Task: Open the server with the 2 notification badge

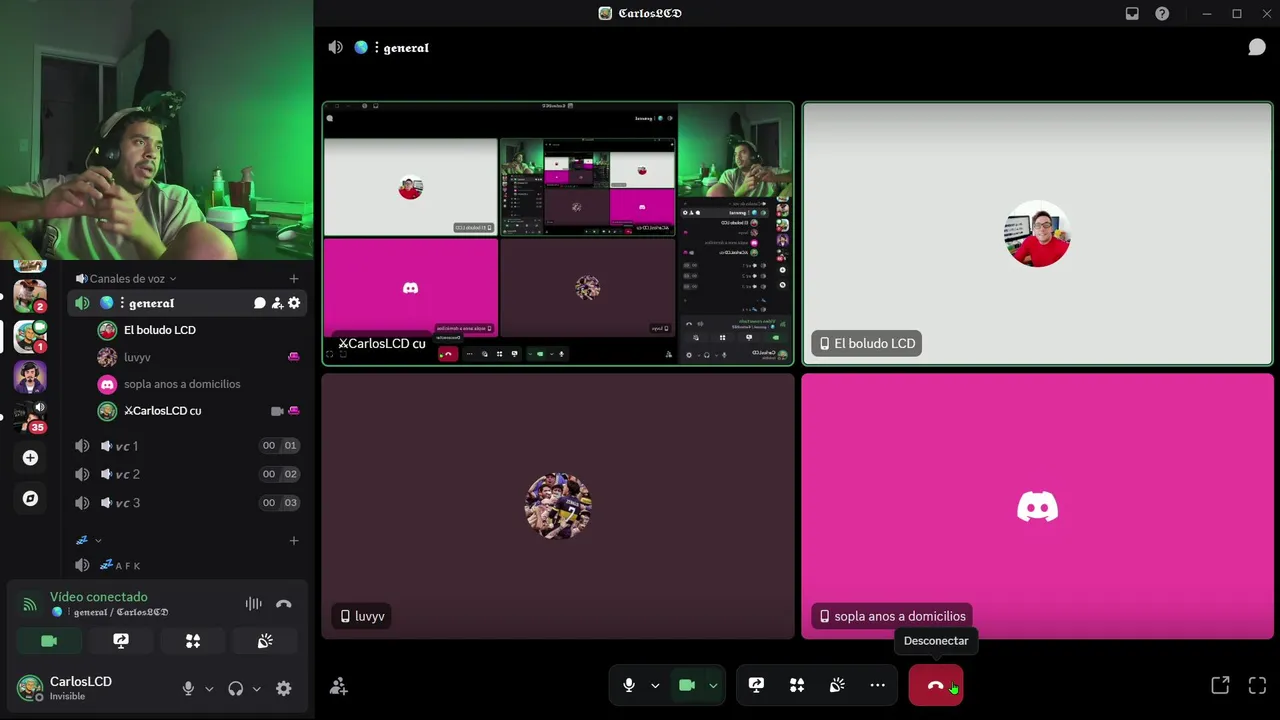Action: [30, 296]
